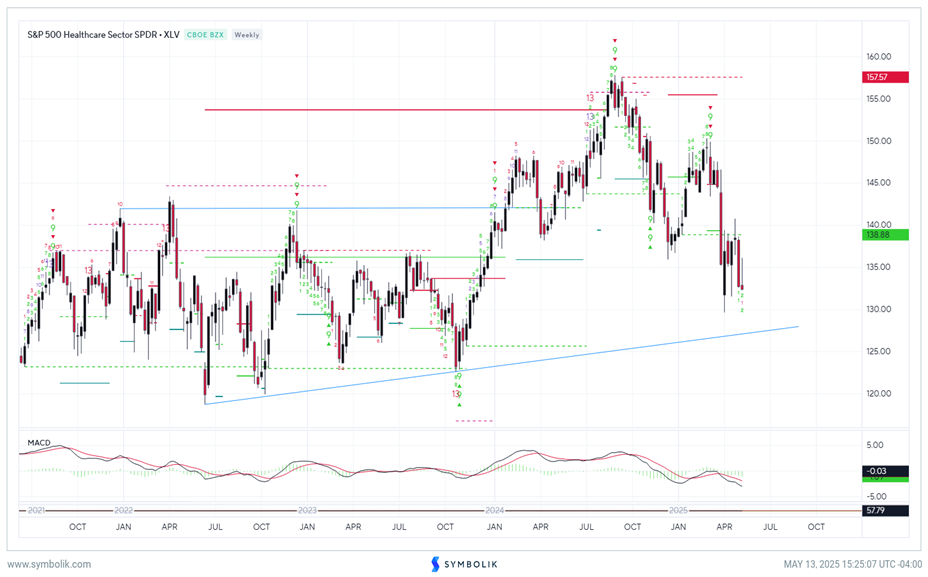Click the 135.00 price axis label
The image size is (928, 577).
(878, 267)
